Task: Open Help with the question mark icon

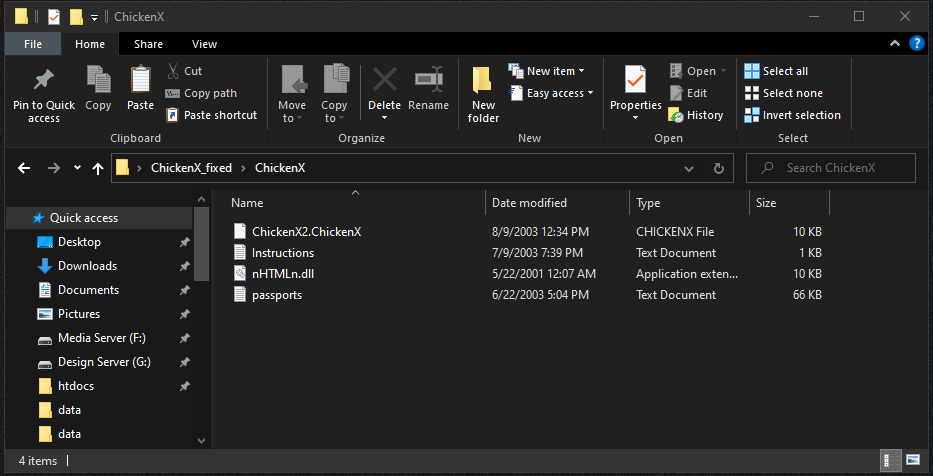Action: pyautogui.click(x=917, y=43)
